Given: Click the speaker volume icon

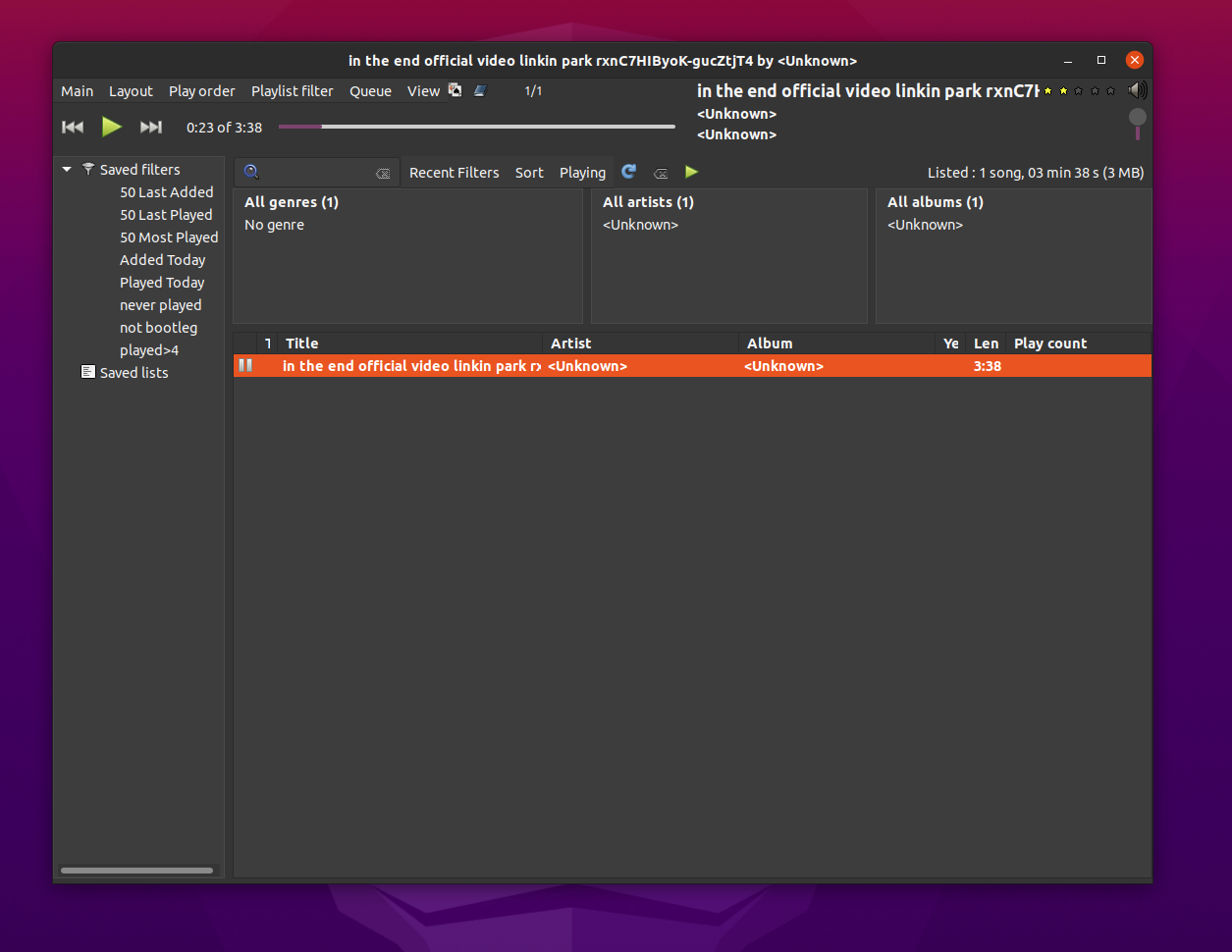Looking at the screenshot, I should click(1137, 91).
